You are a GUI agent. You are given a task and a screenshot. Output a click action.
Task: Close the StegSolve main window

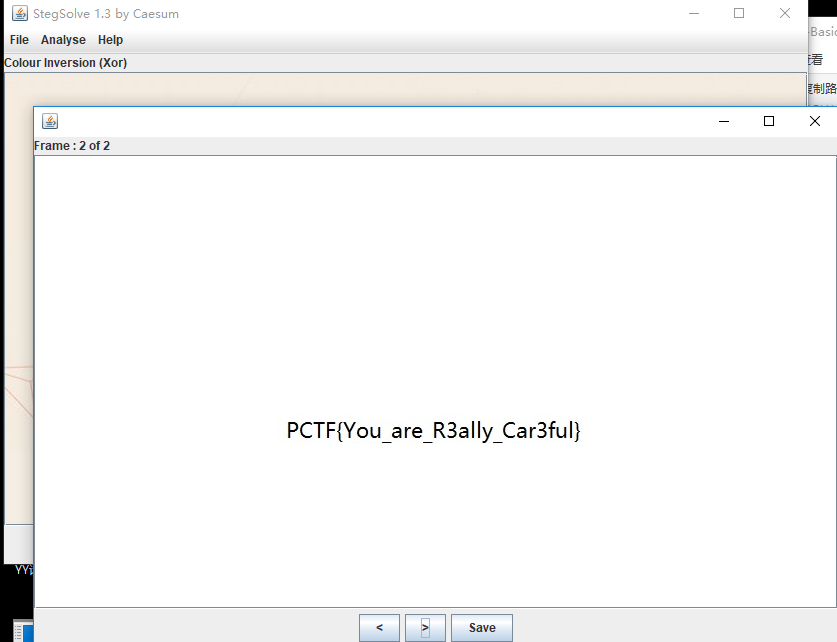tap(785, 14)
